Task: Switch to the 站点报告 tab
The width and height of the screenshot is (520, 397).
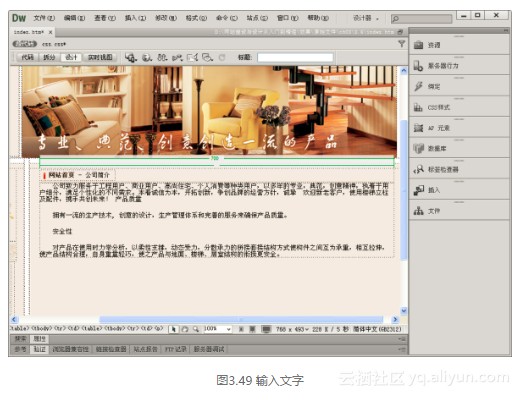Action: (145, 349)
